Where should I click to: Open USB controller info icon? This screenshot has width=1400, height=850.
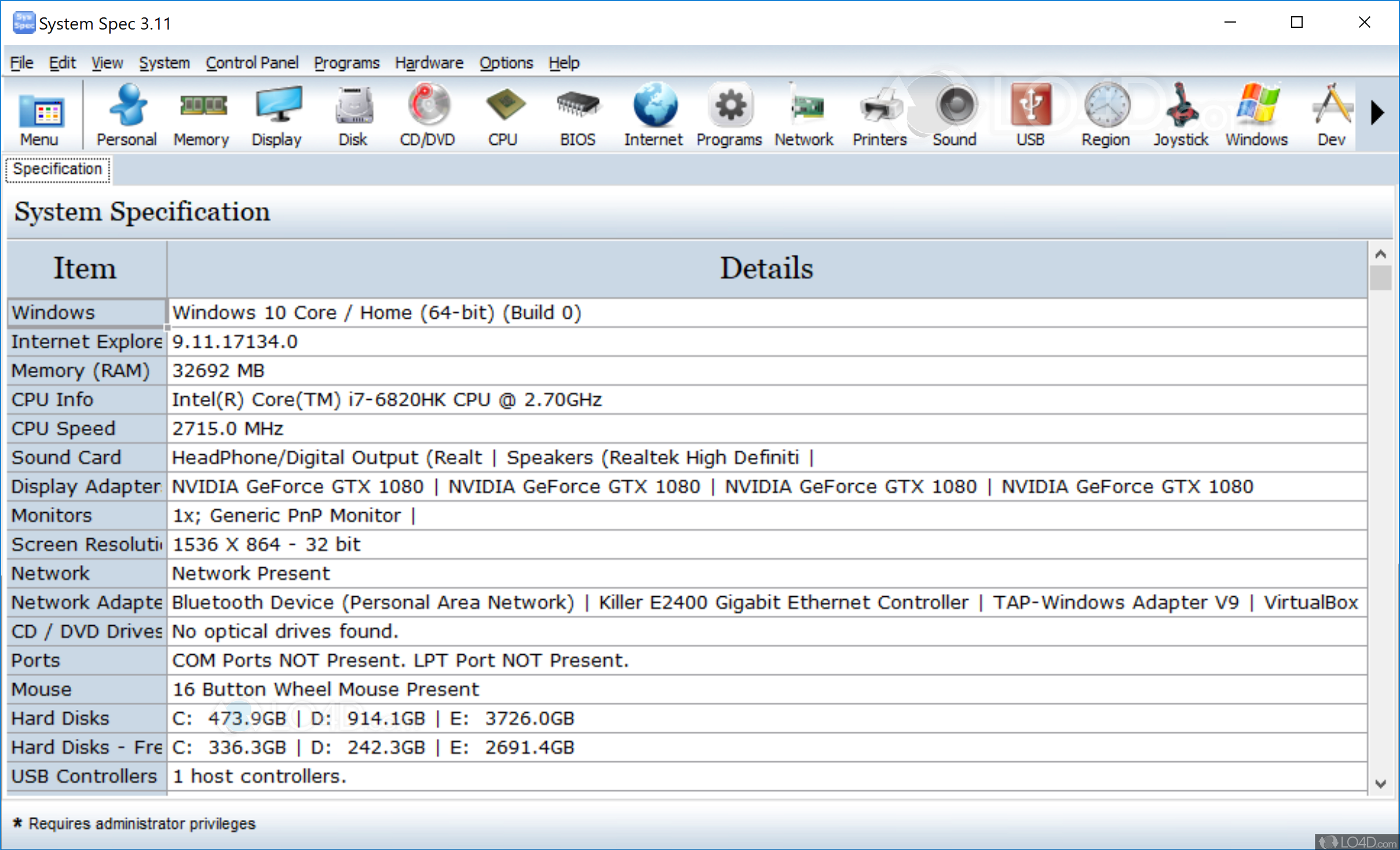1030,113
